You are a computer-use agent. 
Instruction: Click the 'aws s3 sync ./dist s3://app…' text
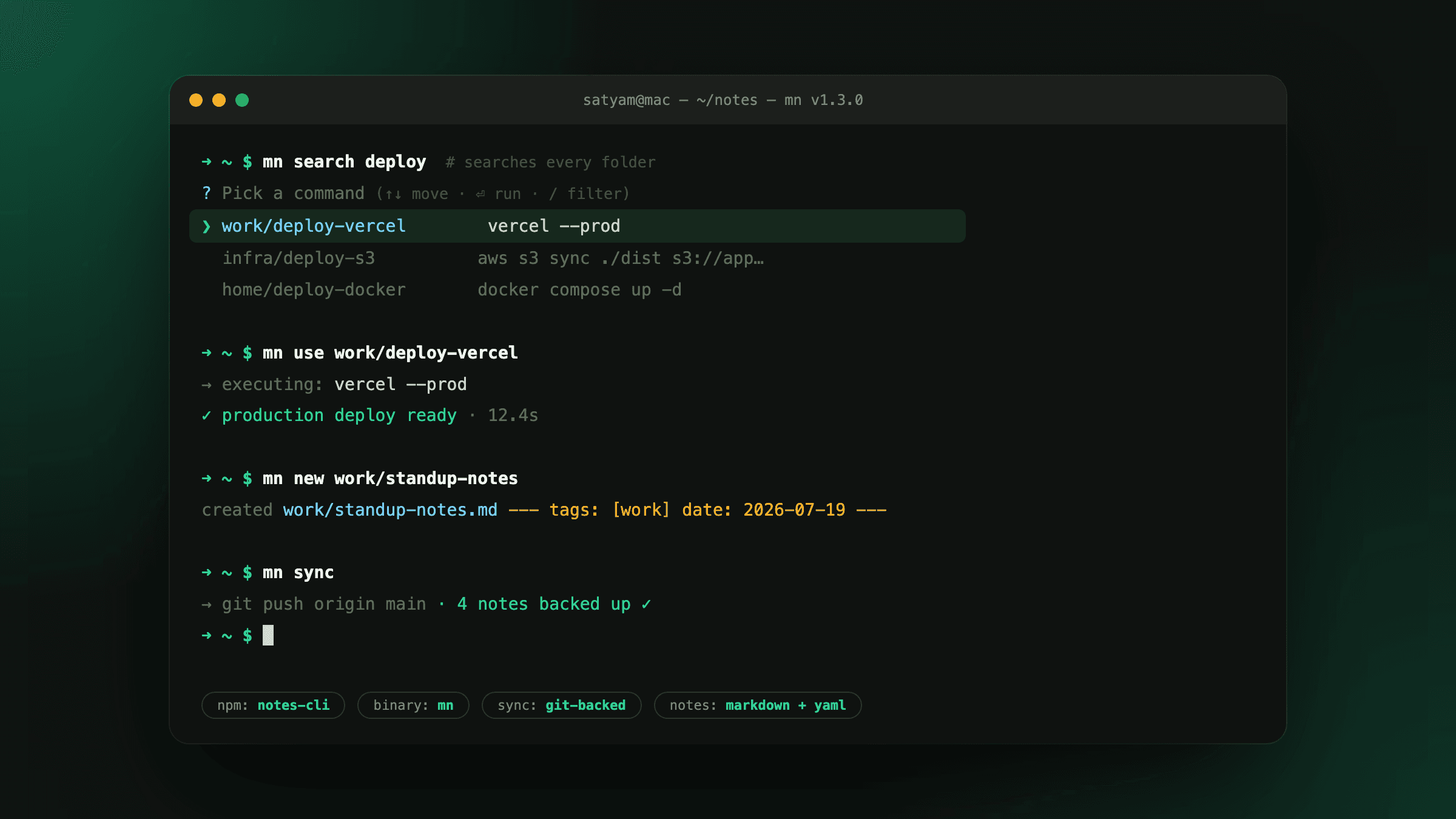(621, 258)
